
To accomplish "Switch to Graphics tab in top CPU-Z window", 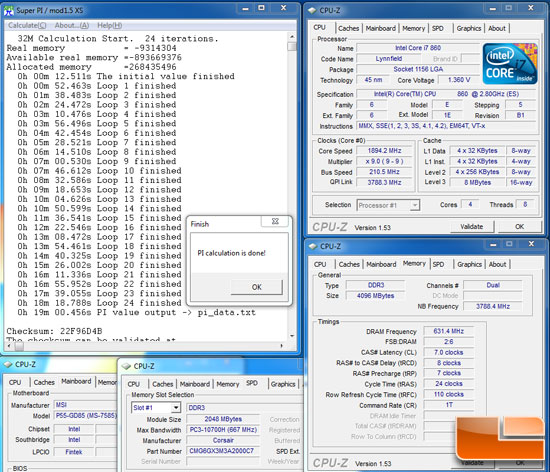I will pos(469,28).
